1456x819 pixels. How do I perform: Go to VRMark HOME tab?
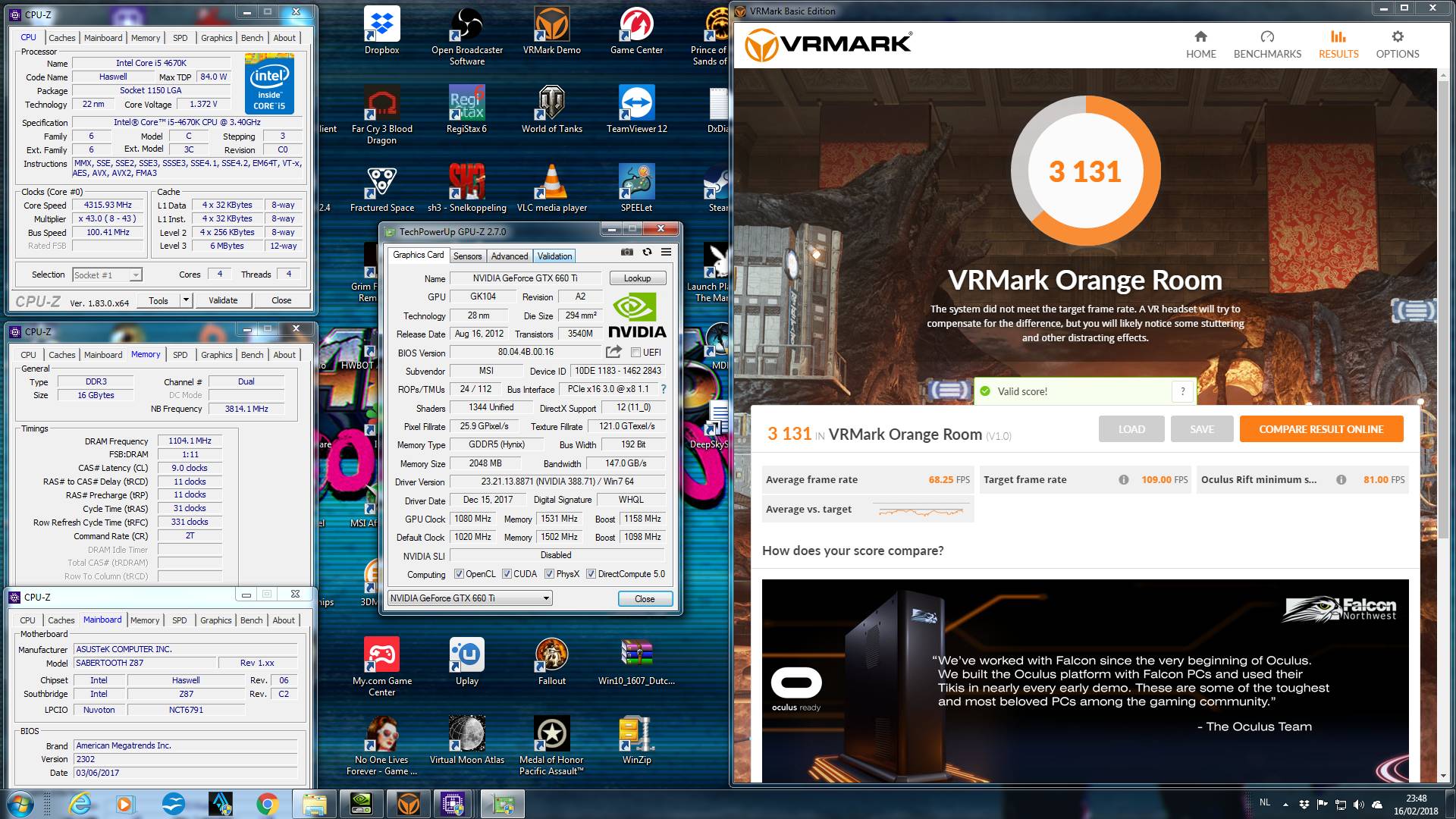[1200, 45]
